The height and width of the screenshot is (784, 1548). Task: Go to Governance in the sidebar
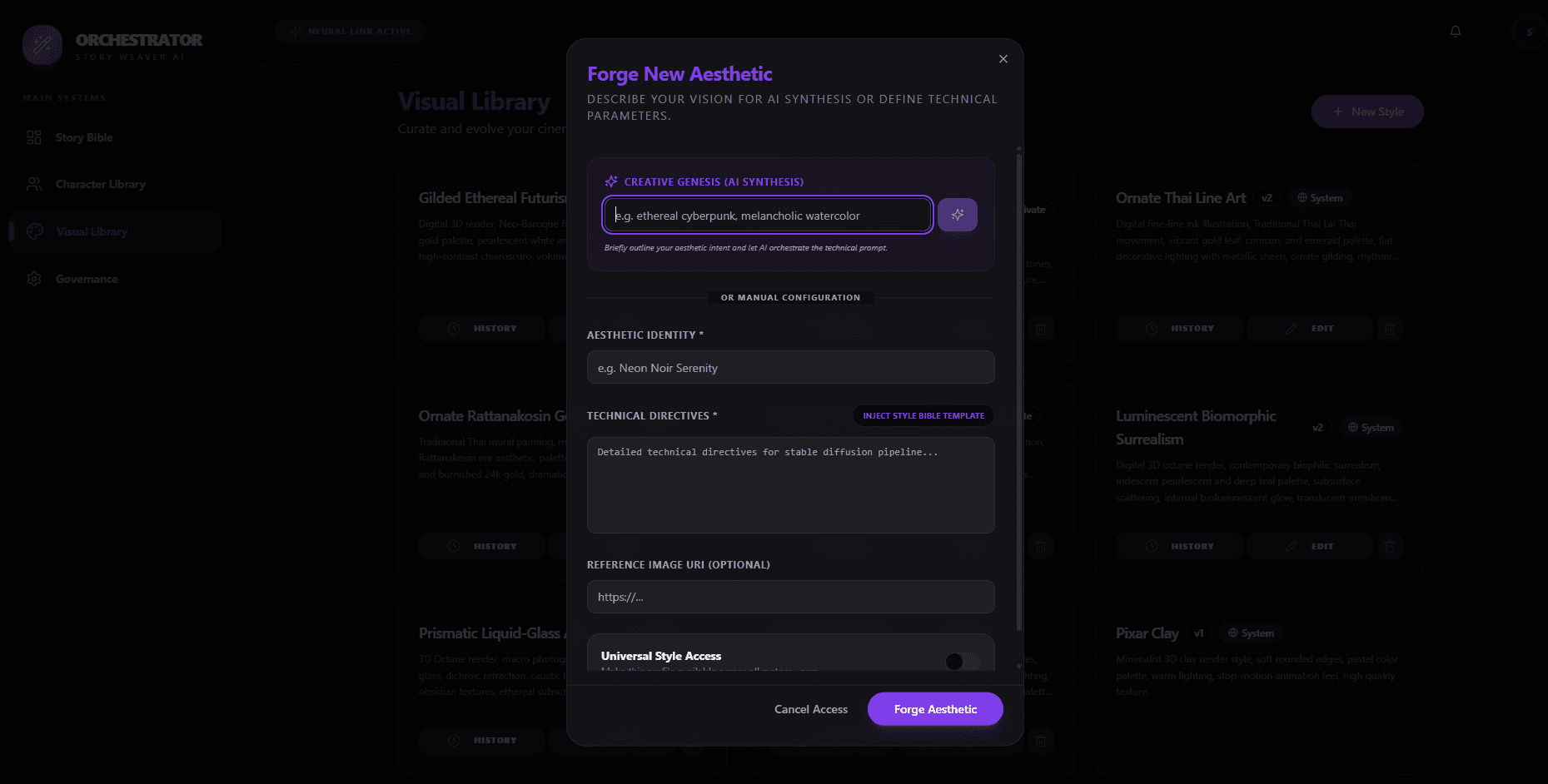(87, 279)
